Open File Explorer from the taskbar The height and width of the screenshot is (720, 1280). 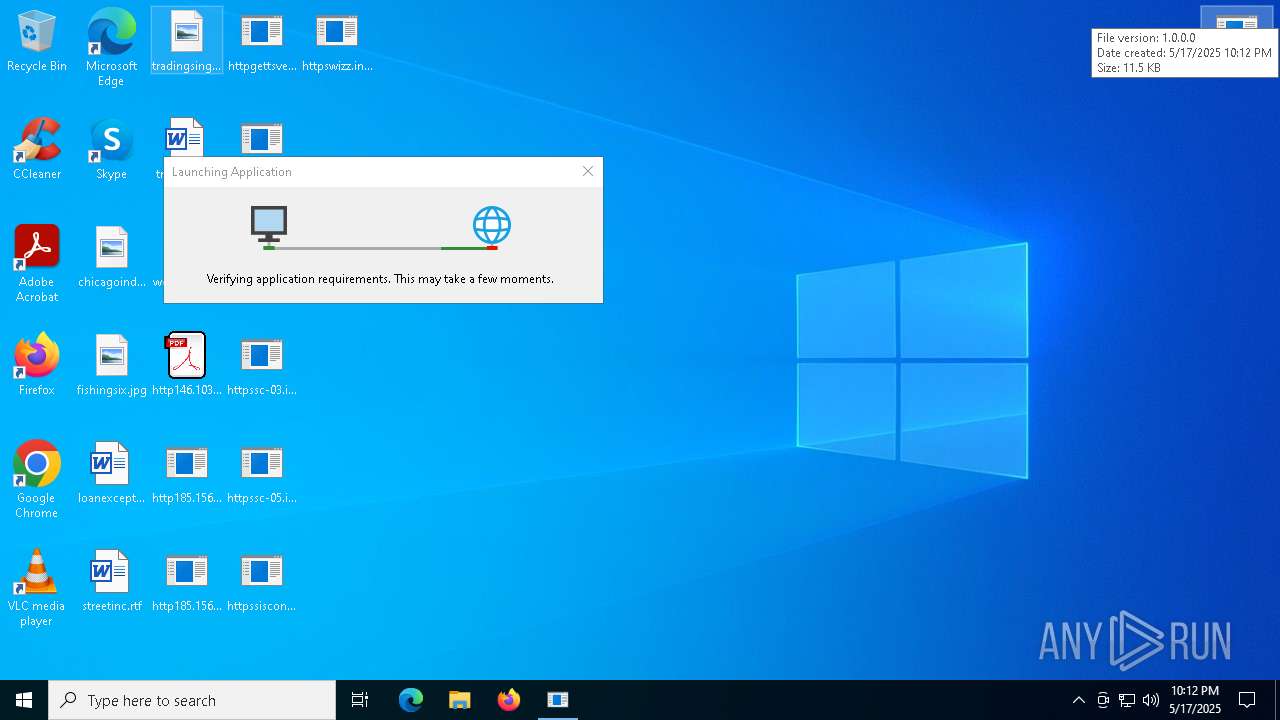coord(460,700)
